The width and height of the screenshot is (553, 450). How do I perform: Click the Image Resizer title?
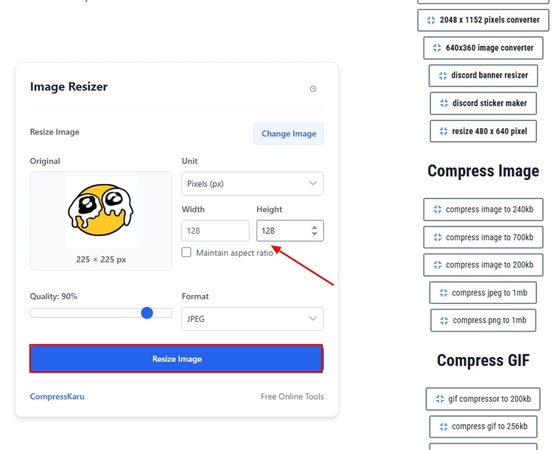click(69, 87)
